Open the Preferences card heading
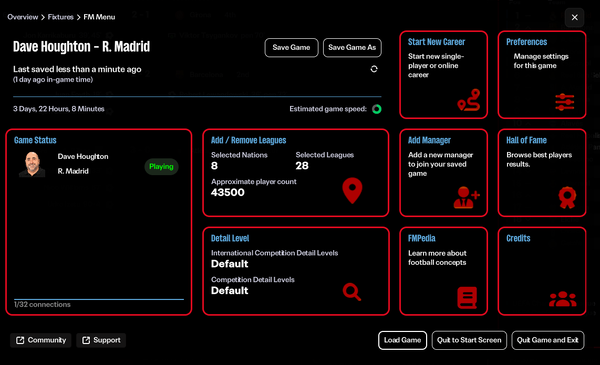Viewport: 600px width, 365px height. click(527, 42)
